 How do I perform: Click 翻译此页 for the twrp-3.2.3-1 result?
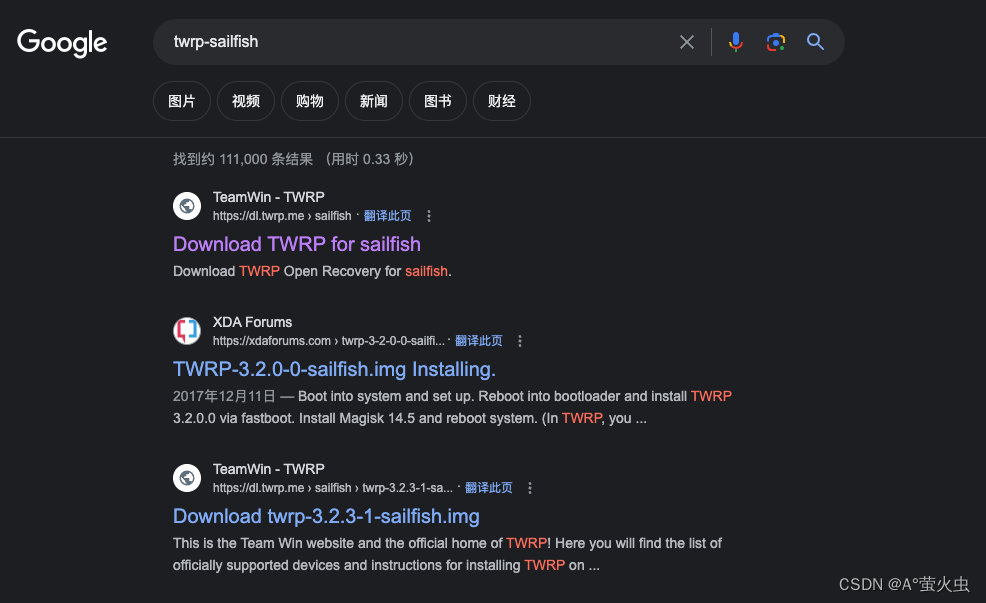coord(489,488)
